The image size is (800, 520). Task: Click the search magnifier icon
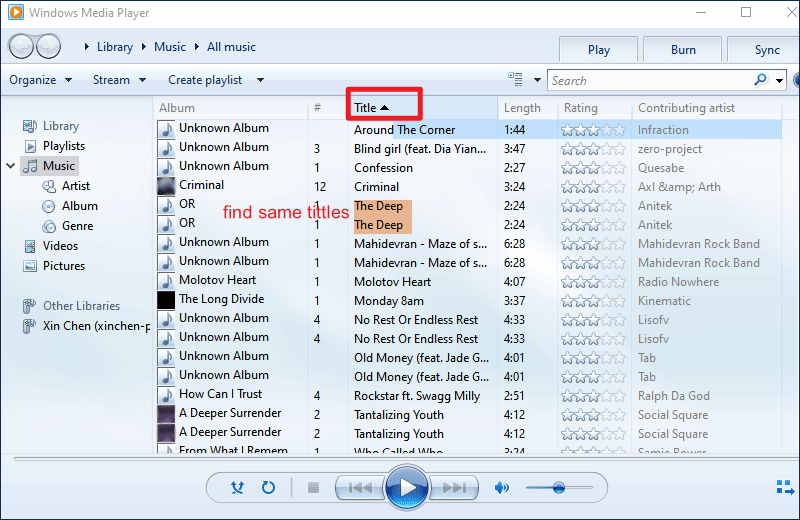tap(761, 80)
